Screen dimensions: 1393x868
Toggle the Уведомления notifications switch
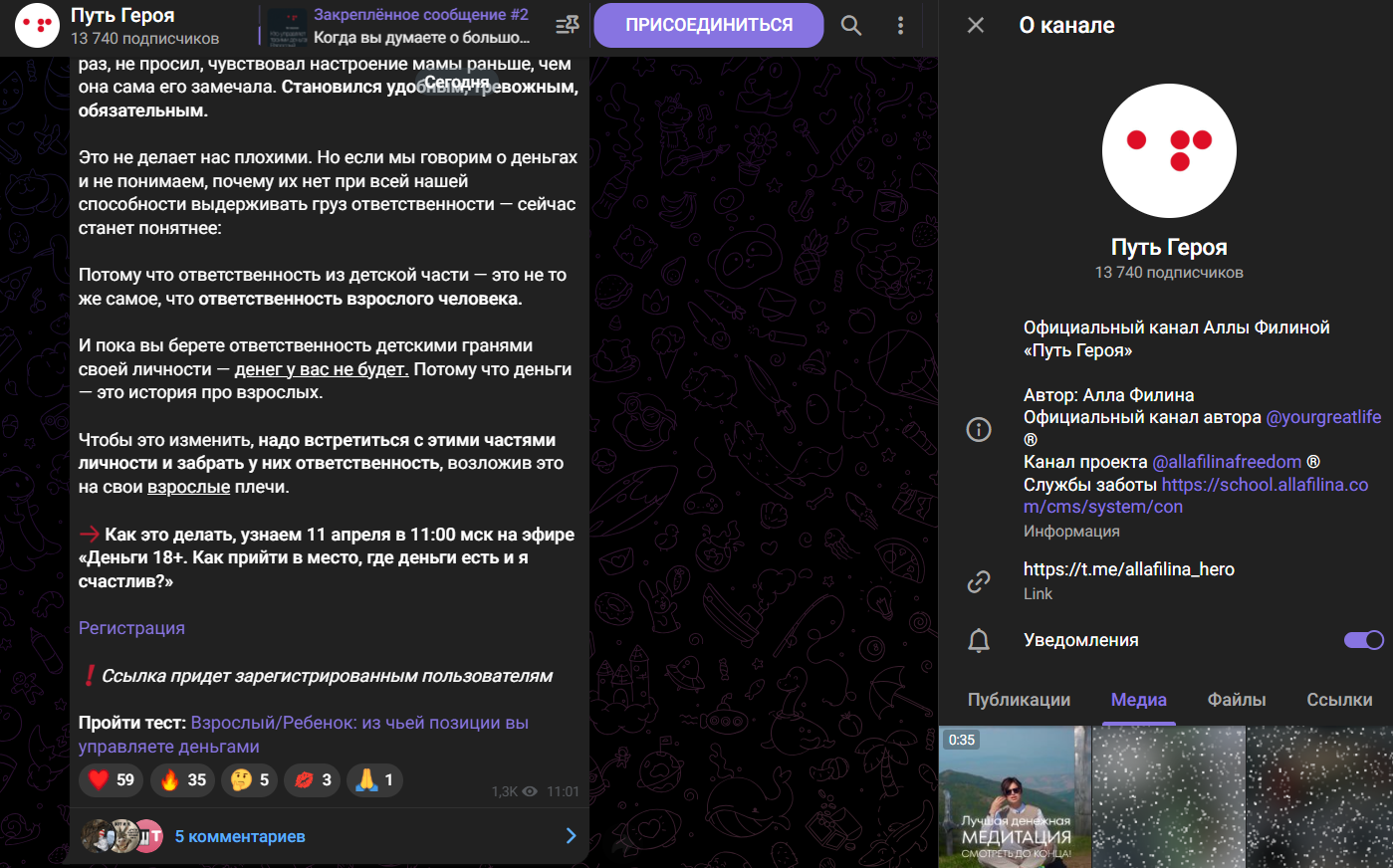(1363, 640)
